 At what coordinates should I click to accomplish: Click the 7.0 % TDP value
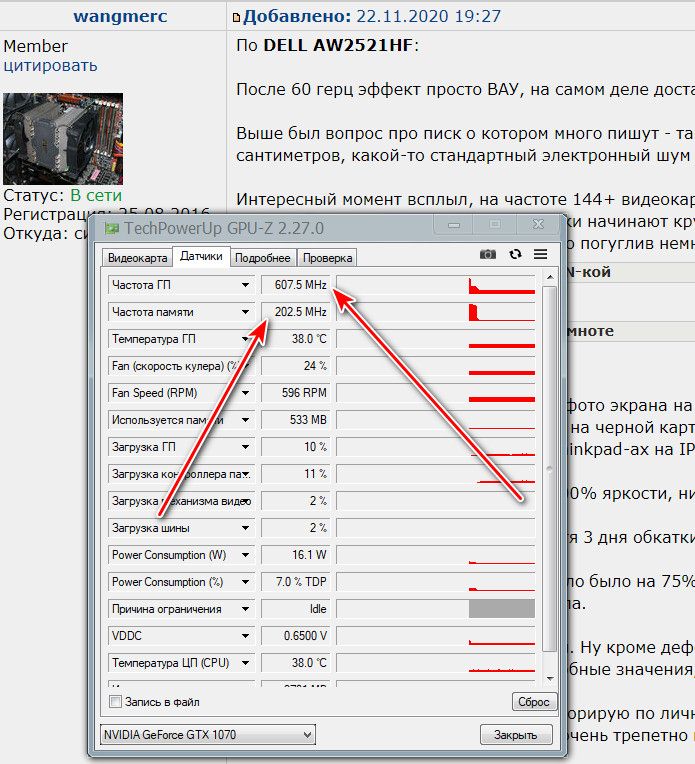coord(296,582)
